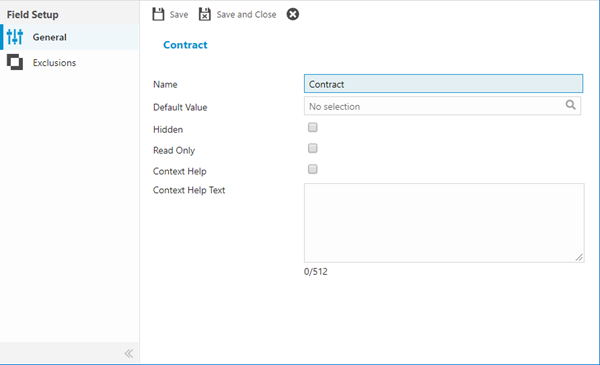600x365 pixels.
Task: Click the textarea resize grip corner
Action: 579,257
